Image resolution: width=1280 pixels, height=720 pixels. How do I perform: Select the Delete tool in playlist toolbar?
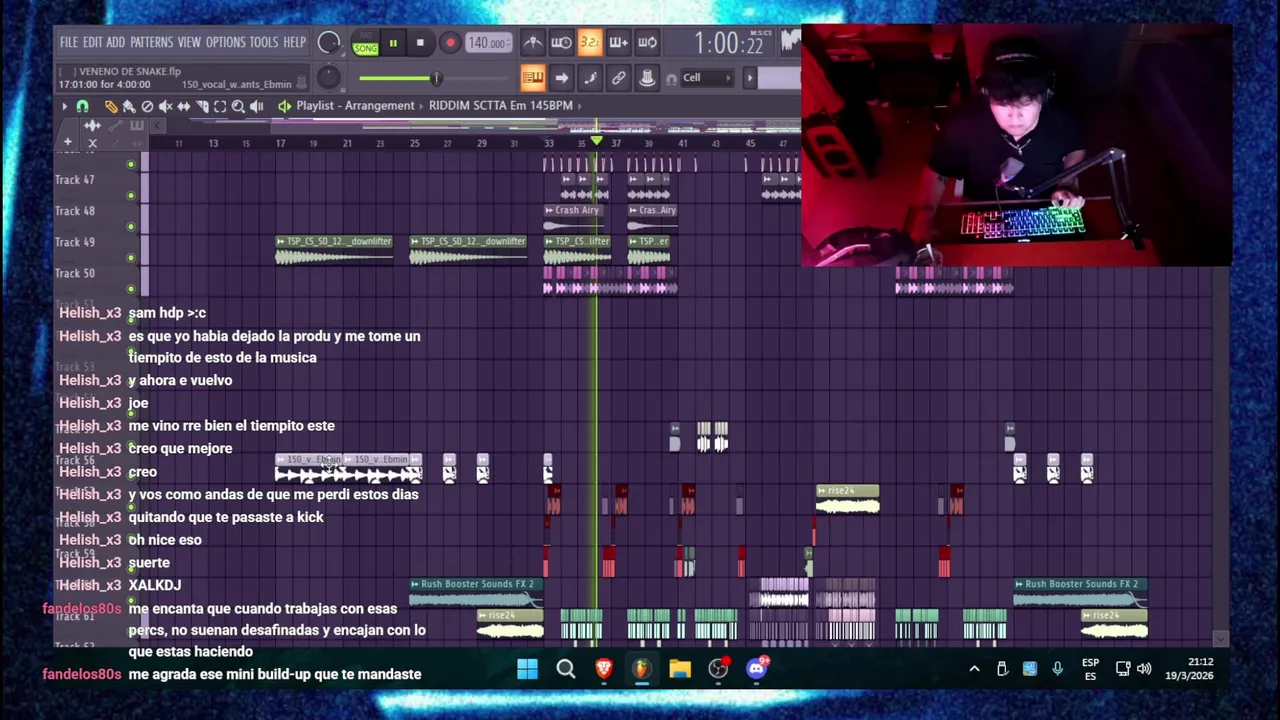147,106
